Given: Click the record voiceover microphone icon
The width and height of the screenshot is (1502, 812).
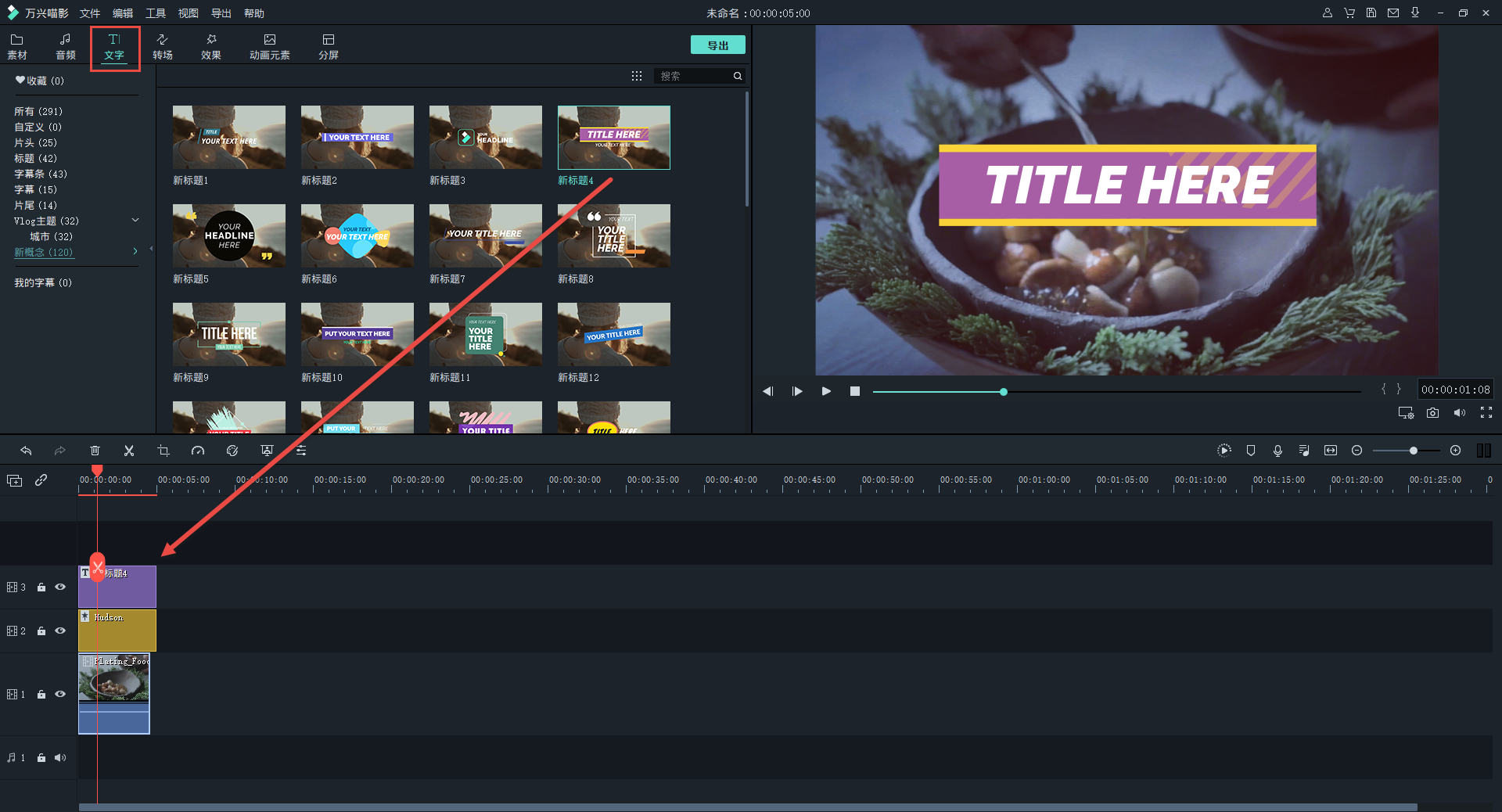Looking at the screenshot, I should [x=1277, y=451].
